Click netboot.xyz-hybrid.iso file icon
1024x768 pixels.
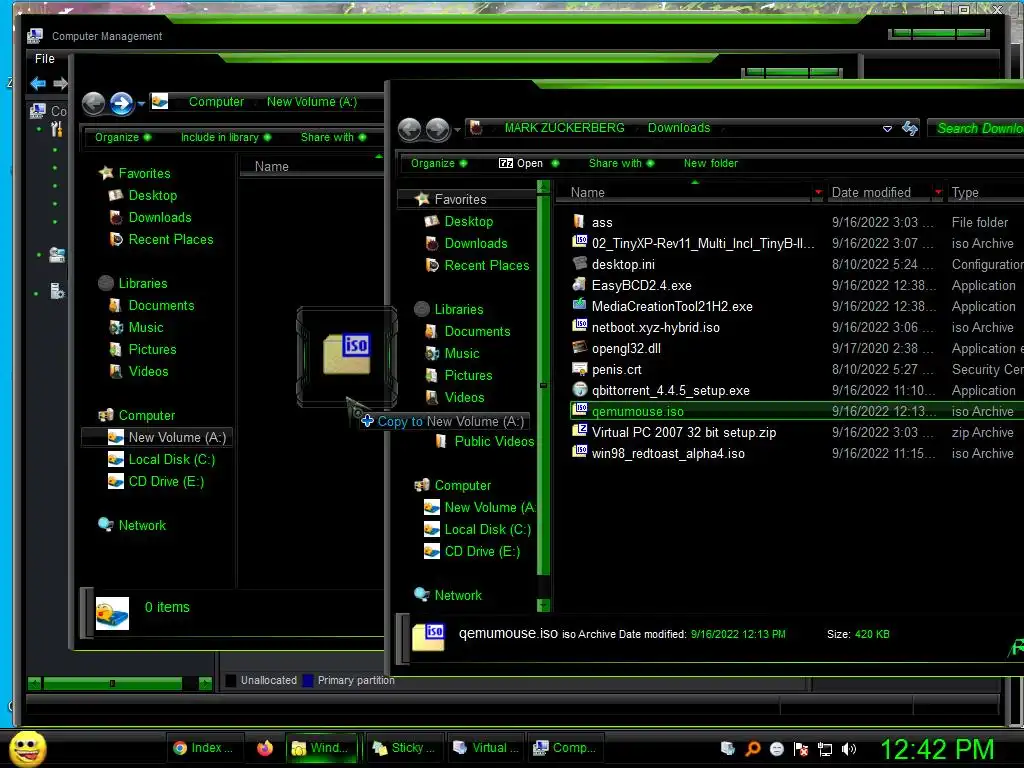(579, 326)
